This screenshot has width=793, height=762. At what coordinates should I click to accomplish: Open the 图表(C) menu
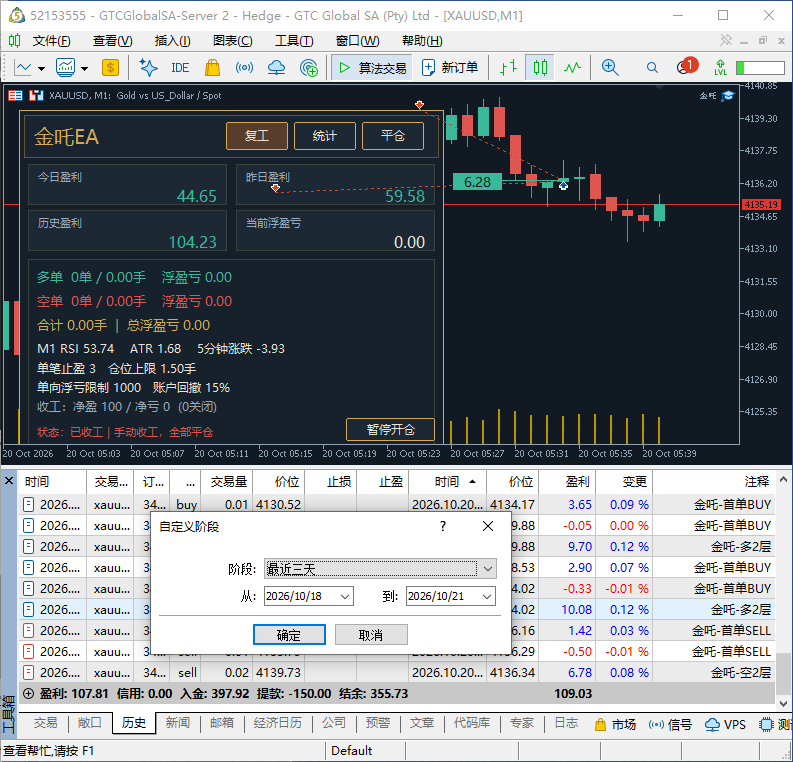(233, 40)
